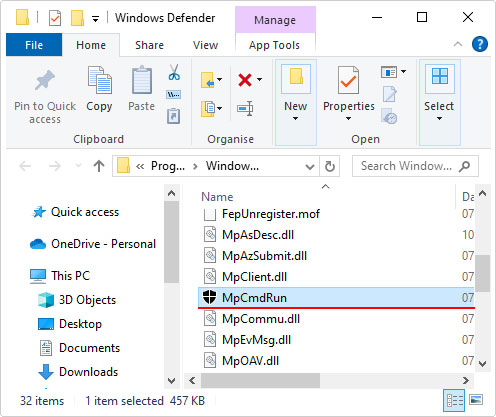Click the Select ribbon icon
The image size is (496, 417).
(440, 76)
